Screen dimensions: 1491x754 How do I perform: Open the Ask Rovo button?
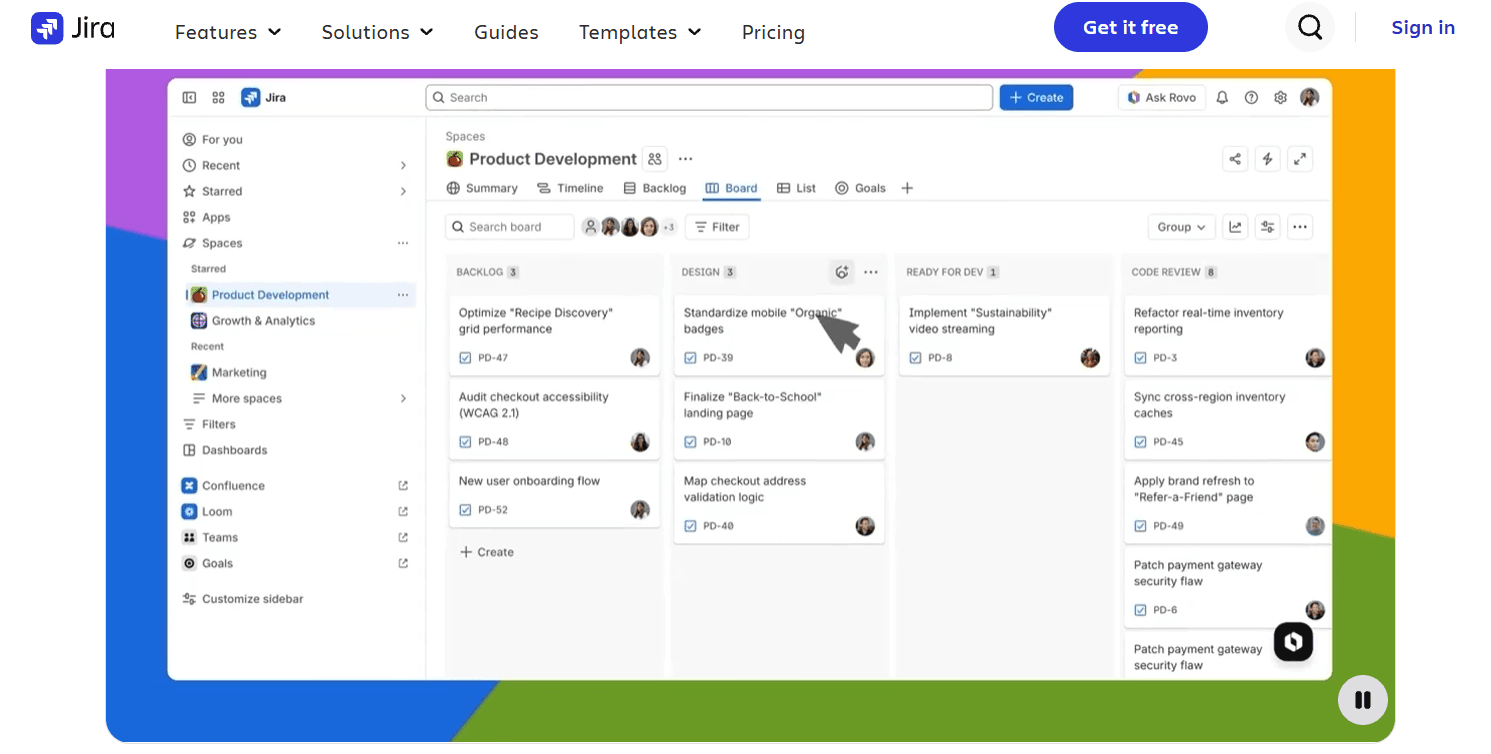pyautogui.click(x=1161, y=97)
